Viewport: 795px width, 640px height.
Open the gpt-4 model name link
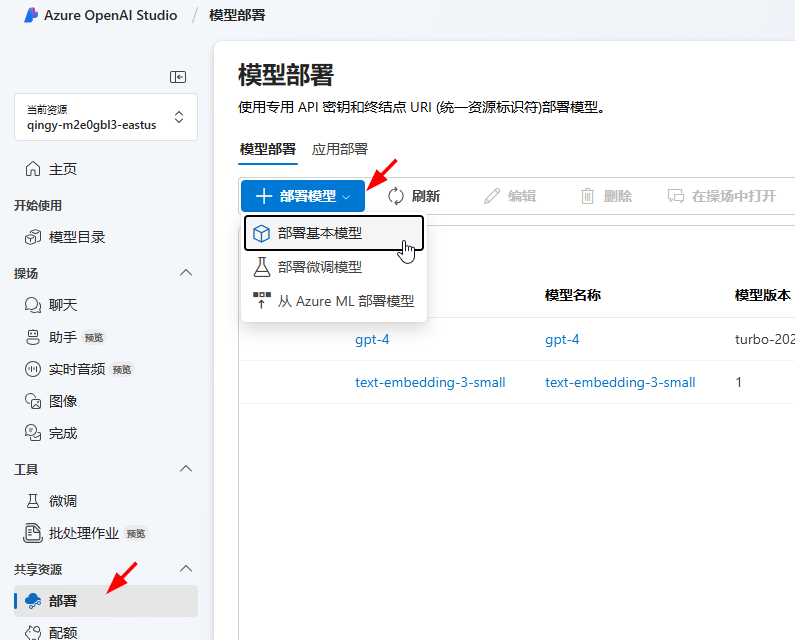click(562, 339)
